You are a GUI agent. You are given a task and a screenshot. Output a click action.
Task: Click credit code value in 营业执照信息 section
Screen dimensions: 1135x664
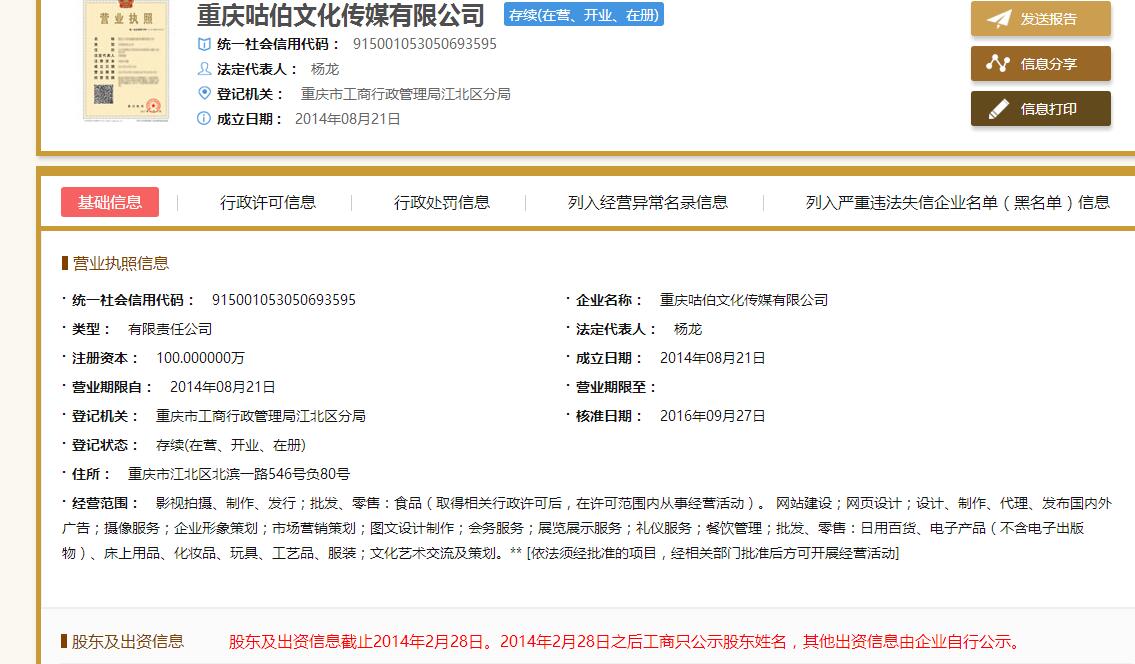tap(284, 300)
